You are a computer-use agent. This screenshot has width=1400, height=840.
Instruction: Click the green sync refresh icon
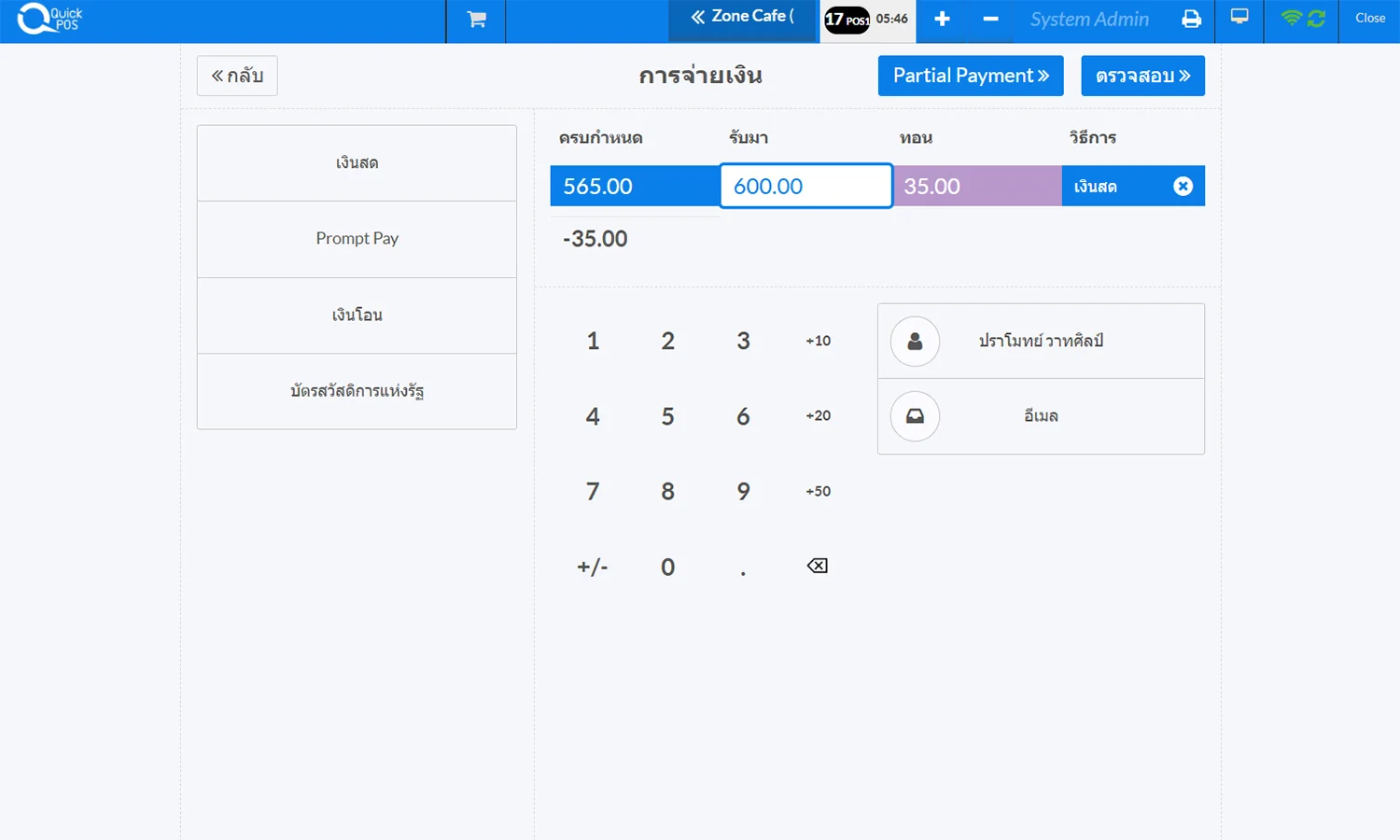point(1317,19)
